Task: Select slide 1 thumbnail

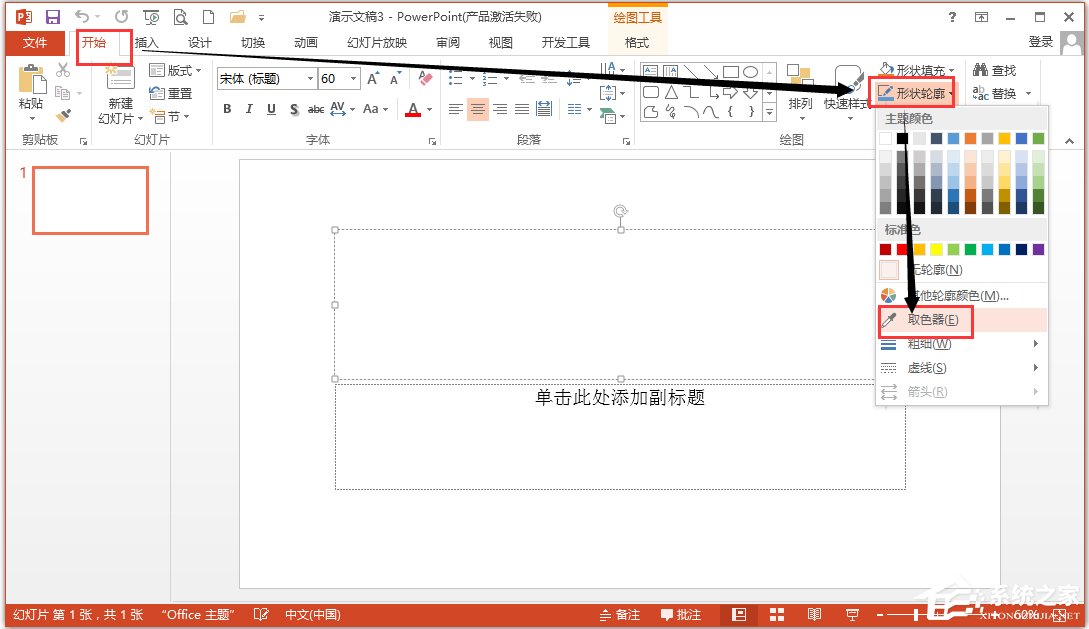Action: 90,200
